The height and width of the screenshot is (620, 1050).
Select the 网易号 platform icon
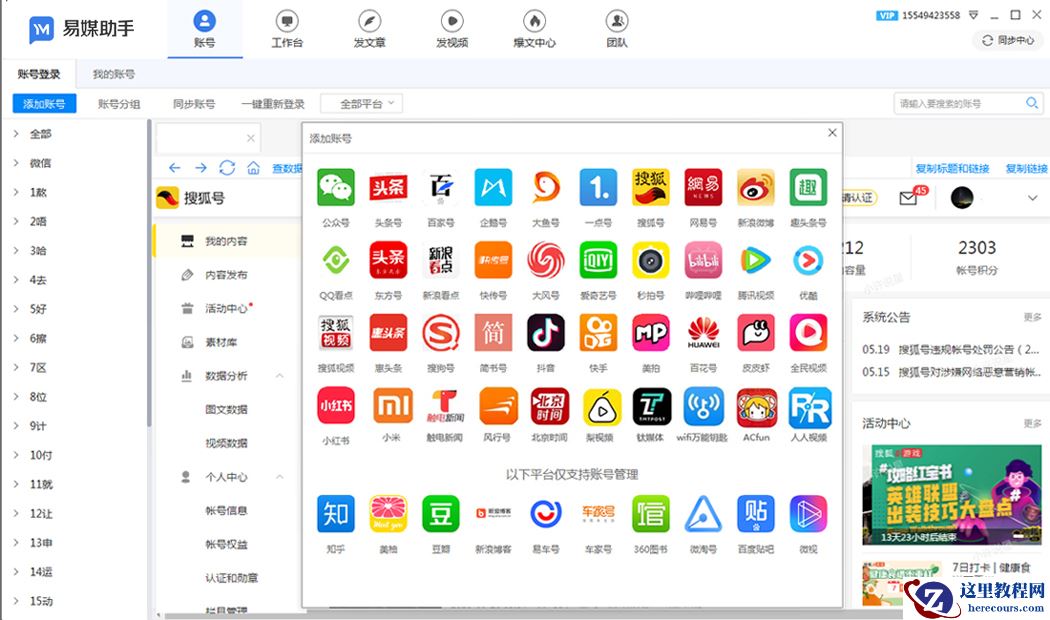703,187
